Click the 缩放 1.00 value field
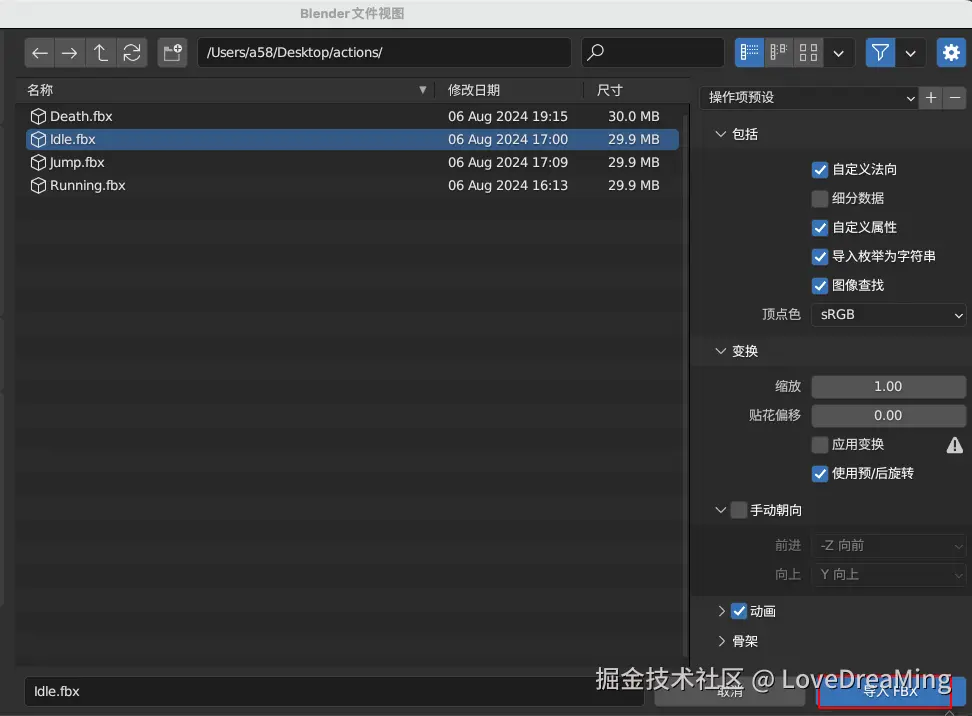Viewport: 972px width, 716px height. pyautogui.click(x=888, y=387)
